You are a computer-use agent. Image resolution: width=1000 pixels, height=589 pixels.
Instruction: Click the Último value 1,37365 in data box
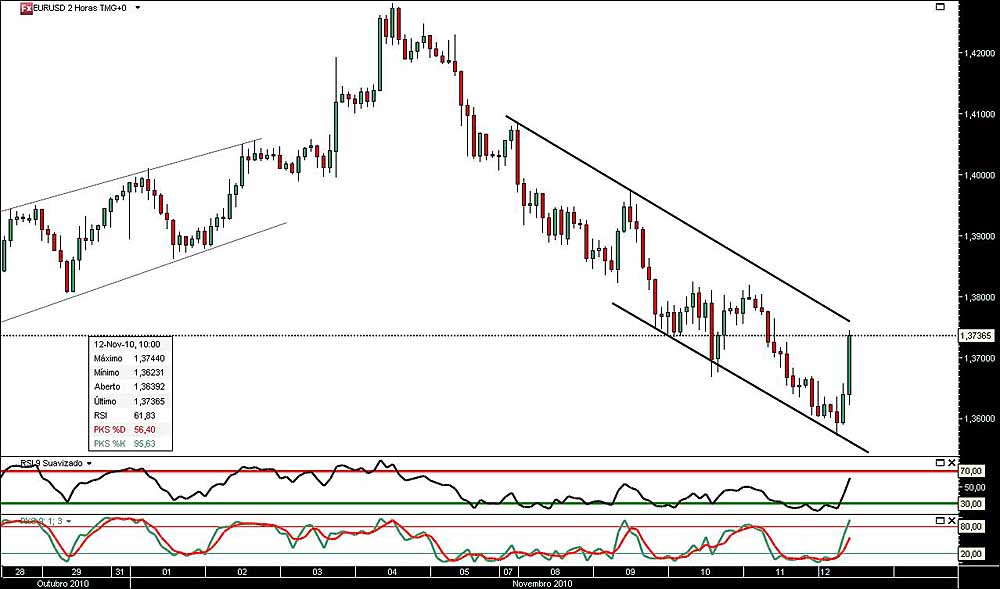(147, 402)
